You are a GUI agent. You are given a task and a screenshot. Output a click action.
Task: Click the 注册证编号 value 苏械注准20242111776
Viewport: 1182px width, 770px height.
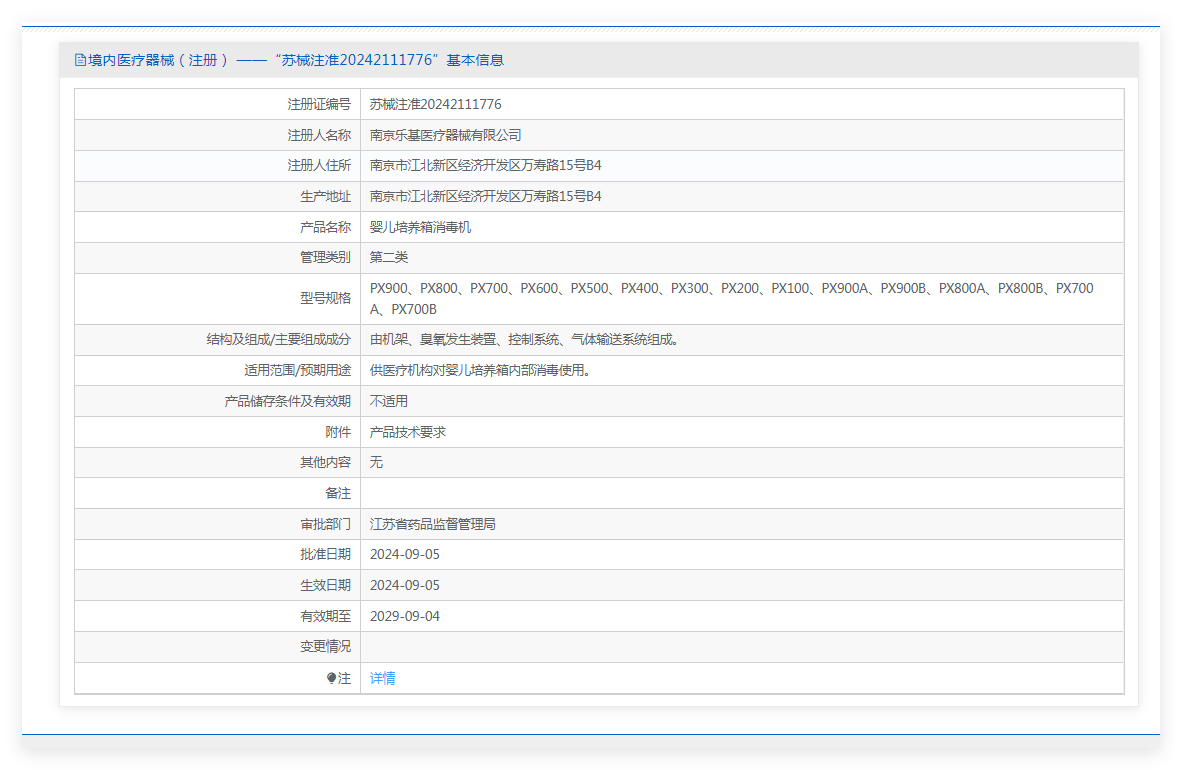(435, 104)
